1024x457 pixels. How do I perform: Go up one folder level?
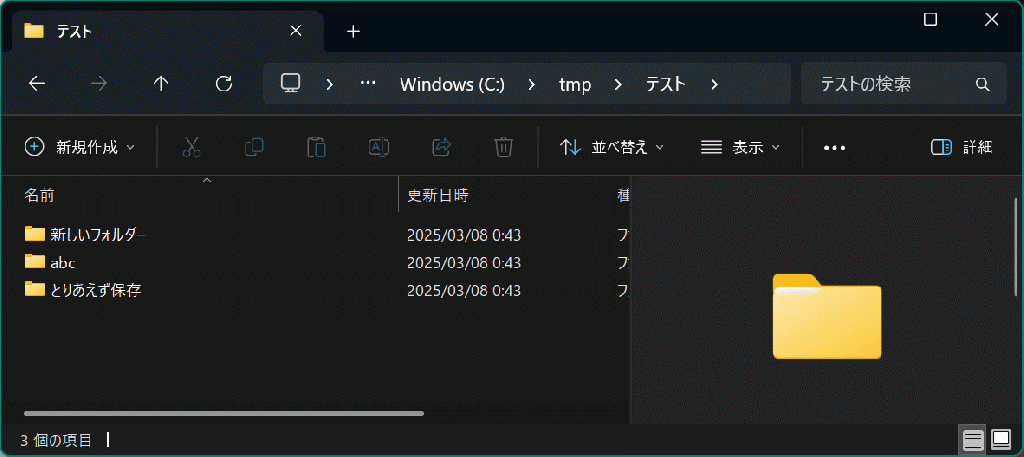161,84
